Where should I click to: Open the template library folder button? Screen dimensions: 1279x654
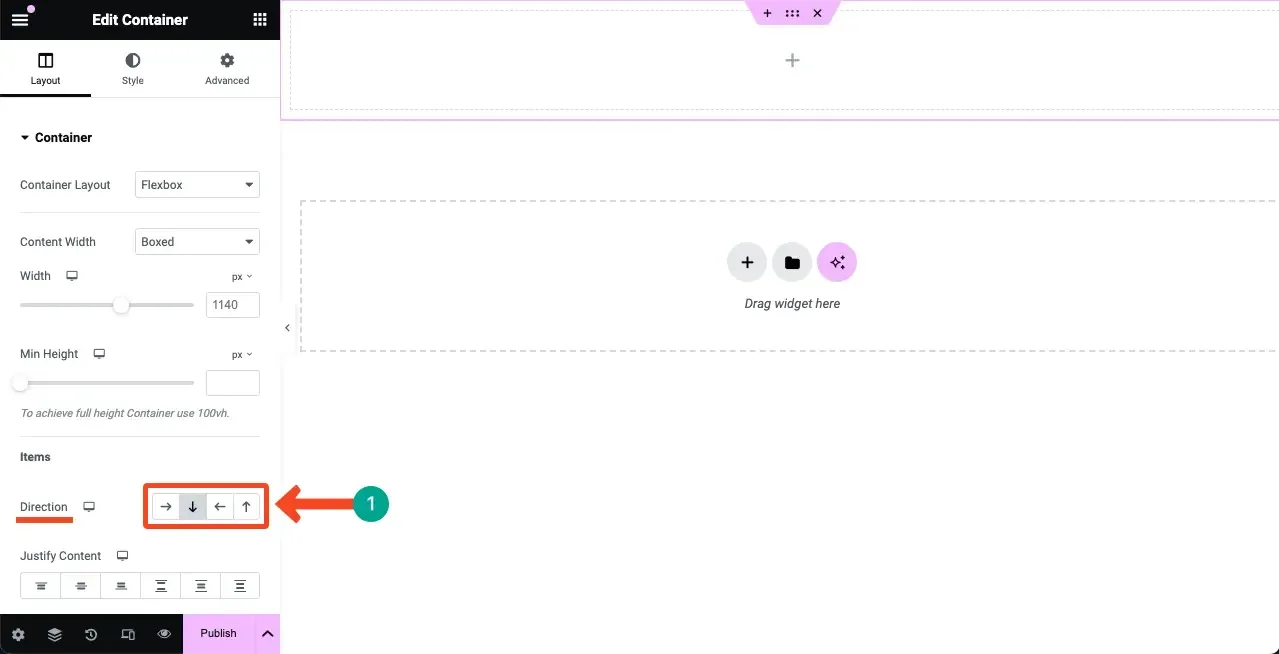(792, 263)
